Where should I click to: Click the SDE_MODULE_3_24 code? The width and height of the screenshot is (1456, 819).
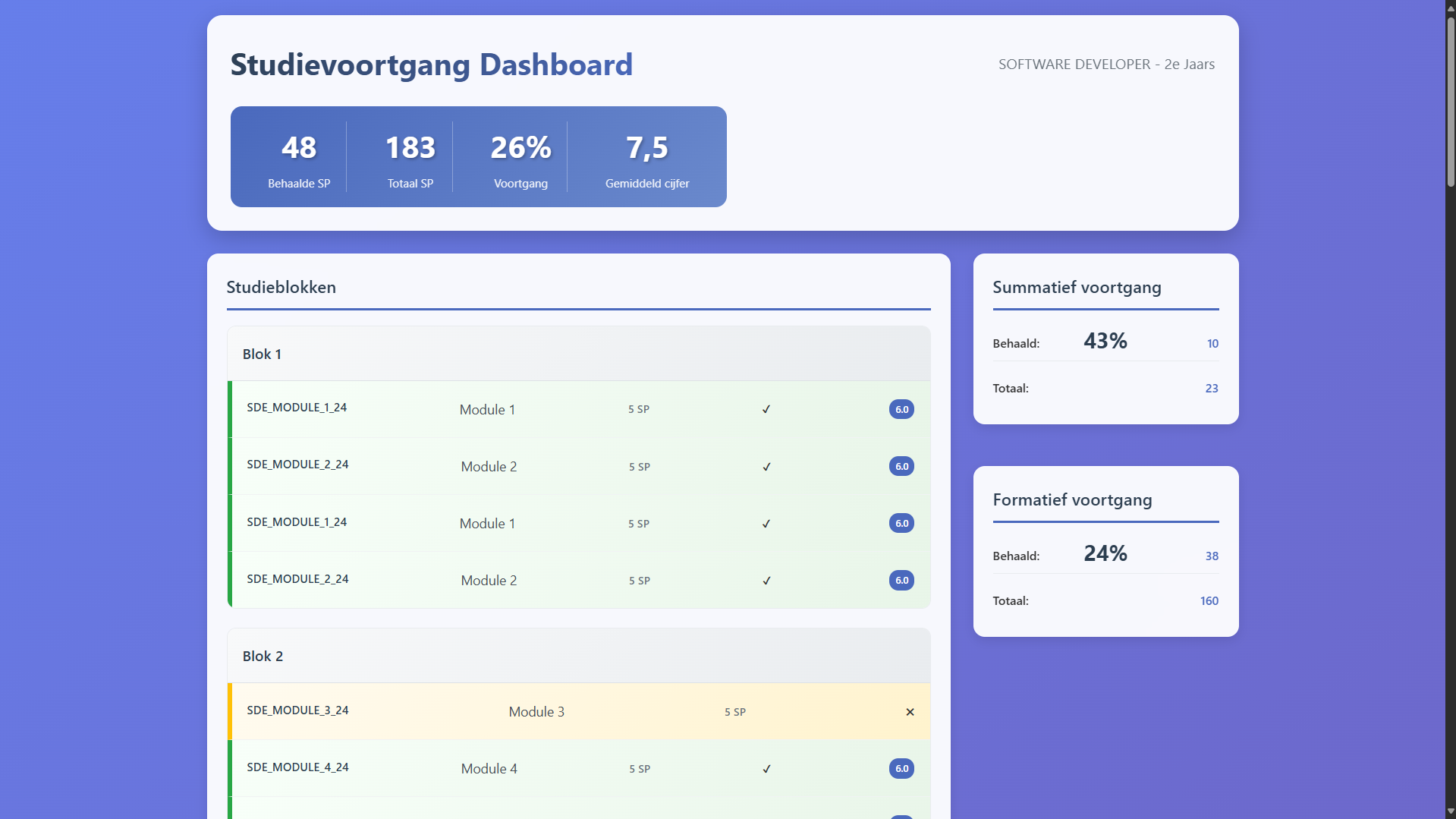297,710
